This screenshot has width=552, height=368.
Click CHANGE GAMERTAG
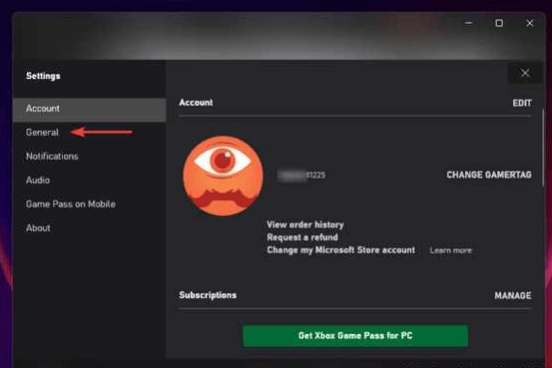489,175
